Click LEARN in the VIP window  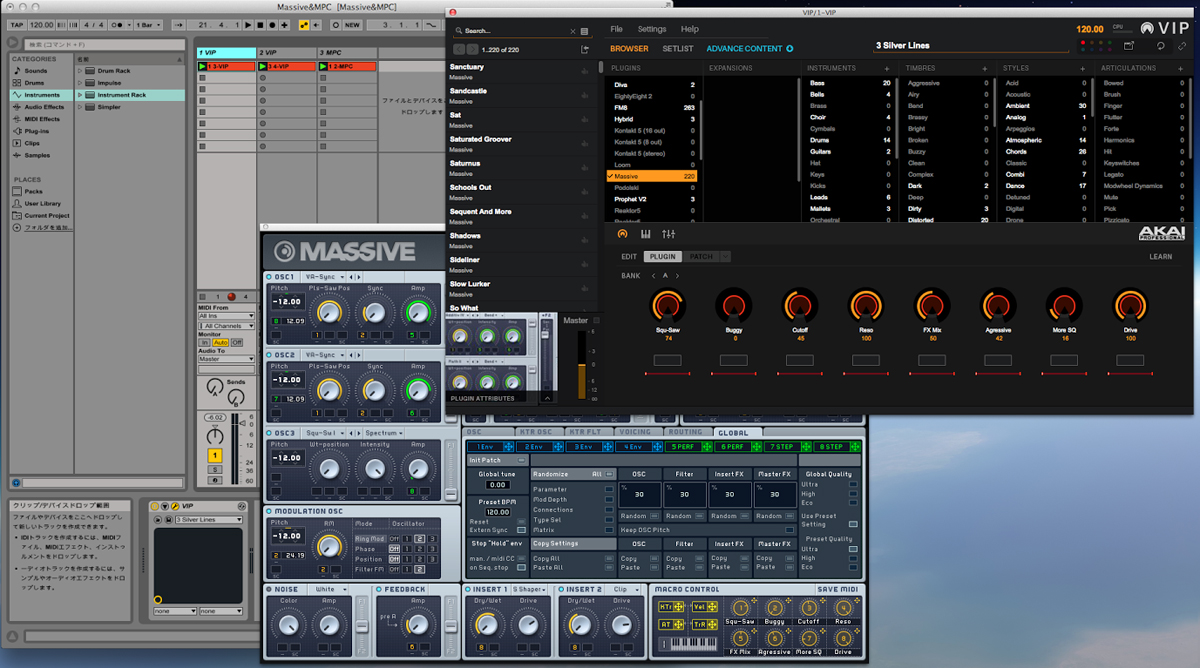(x=1160, y=257)
